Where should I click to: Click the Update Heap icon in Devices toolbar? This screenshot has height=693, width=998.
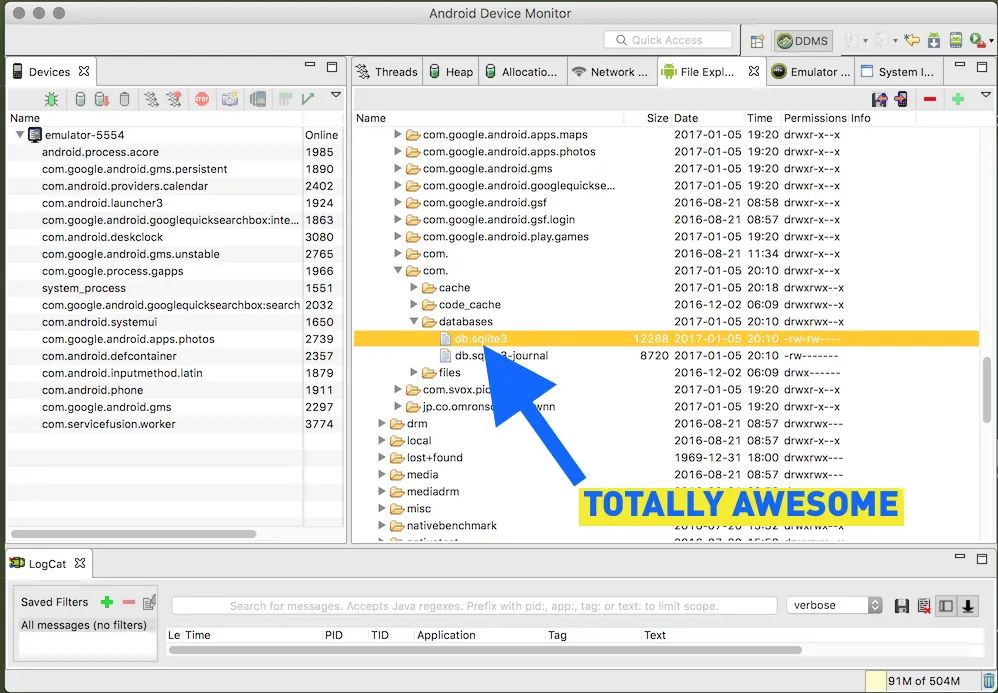80,99
